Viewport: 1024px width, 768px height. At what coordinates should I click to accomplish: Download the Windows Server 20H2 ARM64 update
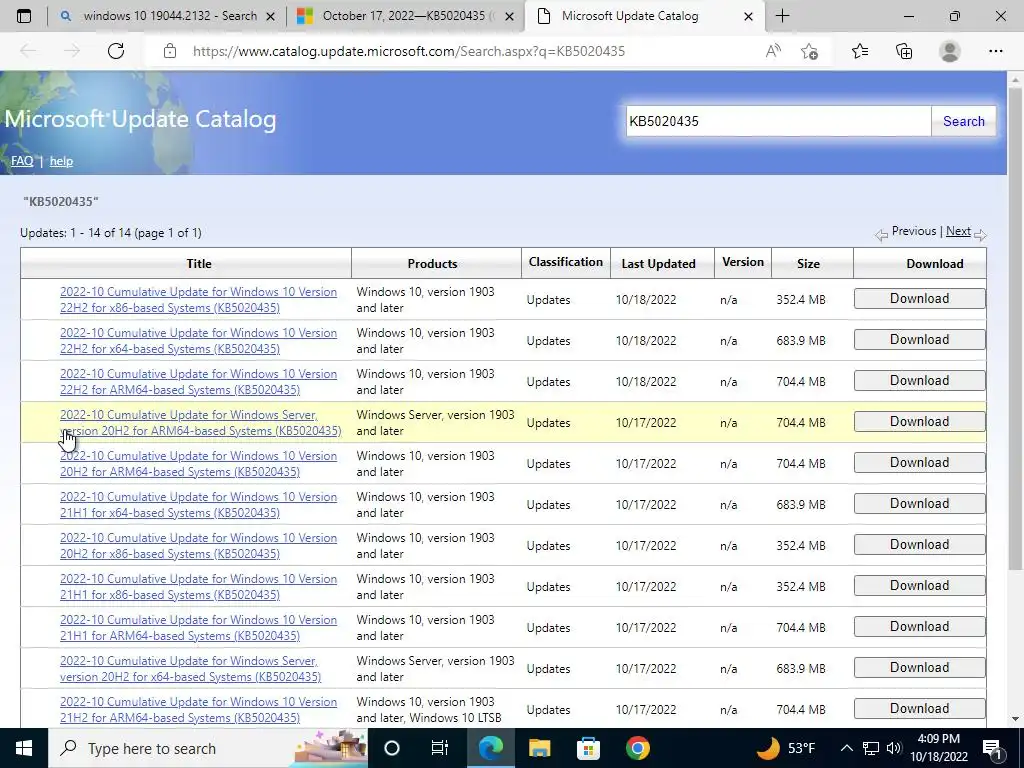pos(920,422)
